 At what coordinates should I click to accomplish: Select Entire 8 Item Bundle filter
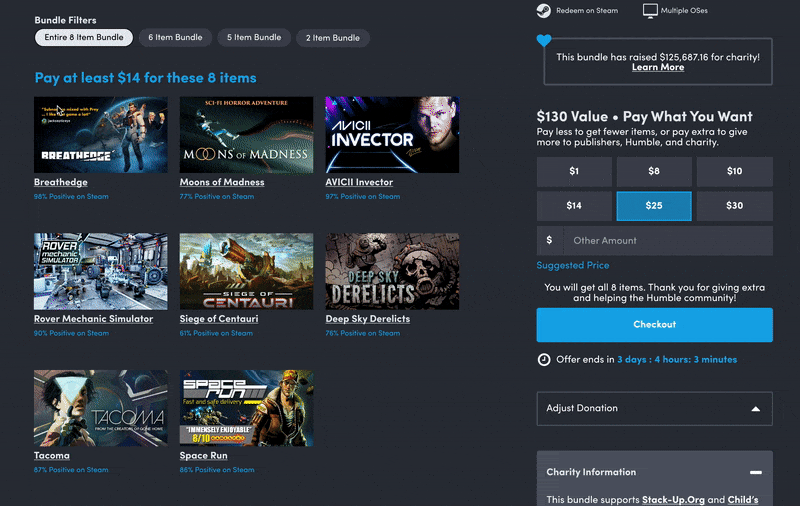click(x=84, y=37)
